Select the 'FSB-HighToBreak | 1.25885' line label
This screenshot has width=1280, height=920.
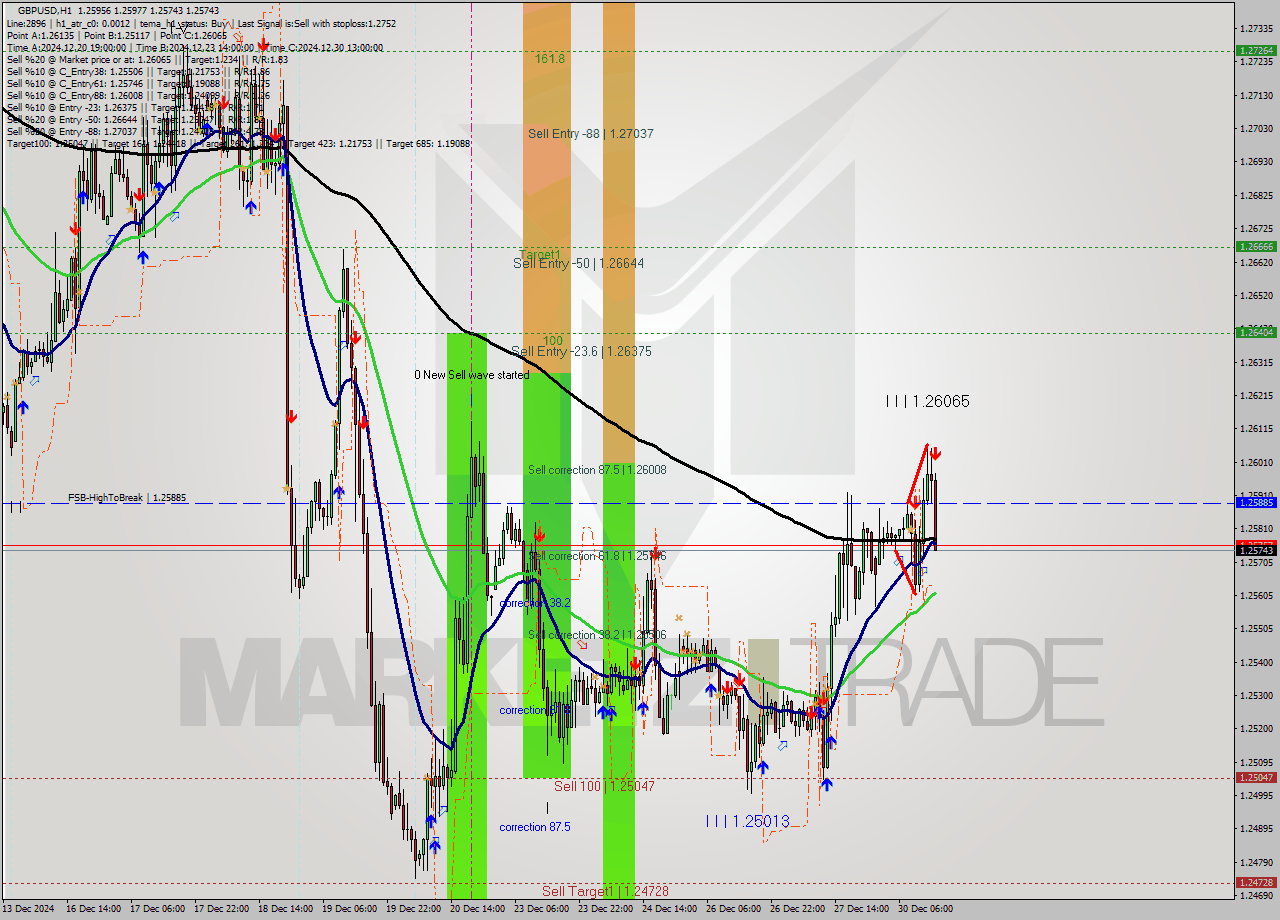coord(127,497)
